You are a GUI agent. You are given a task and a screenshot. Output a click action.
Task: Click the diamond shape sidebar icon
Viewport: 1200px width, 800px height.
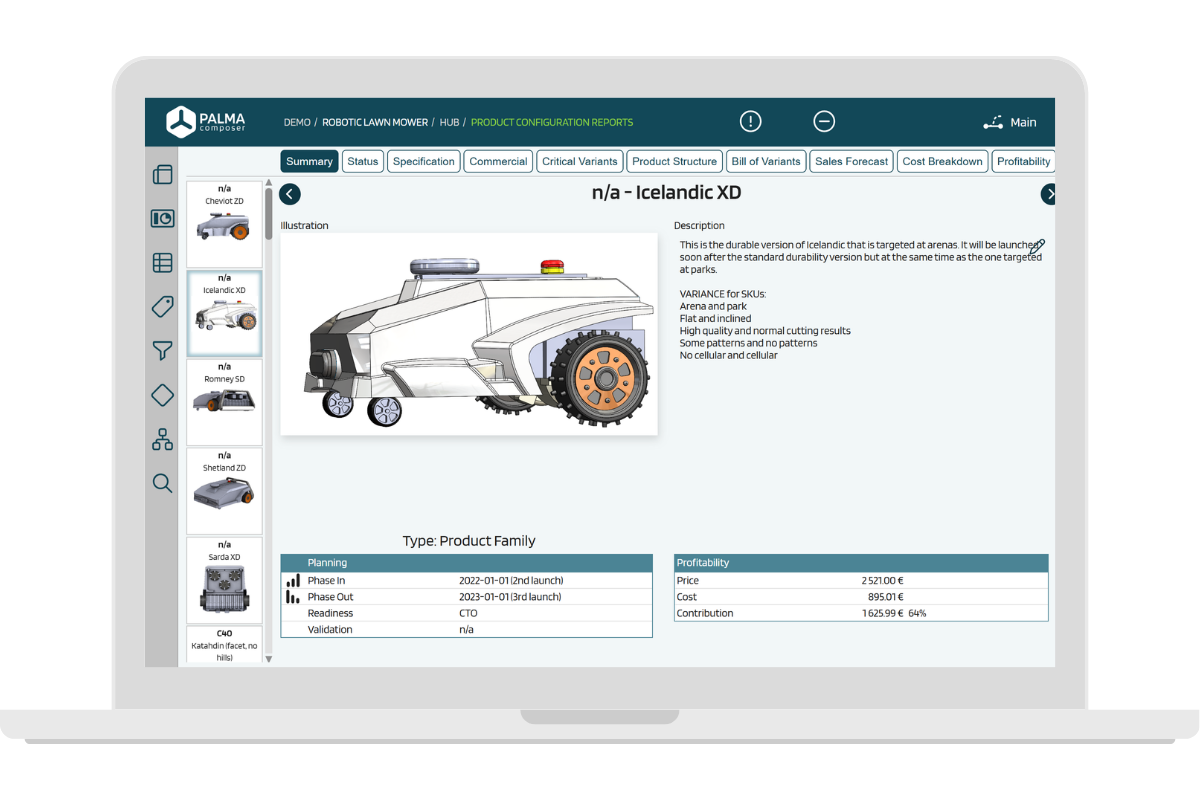[x=162, y=395]
